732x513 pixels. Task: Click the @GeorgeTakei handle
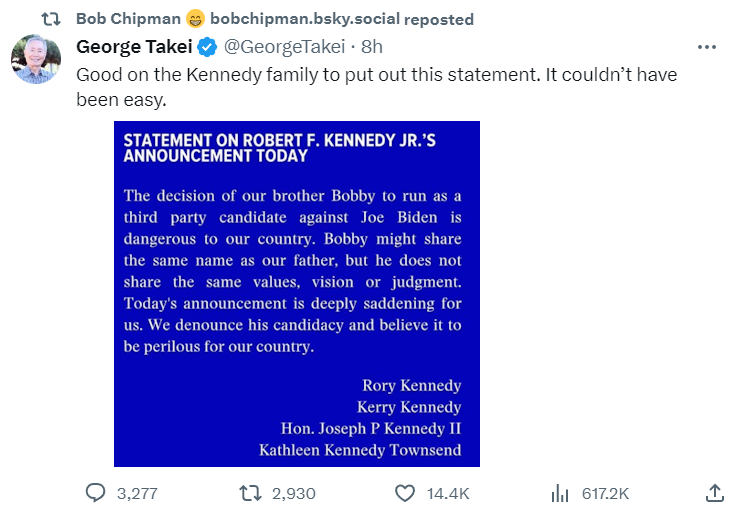tap(284, 47)
